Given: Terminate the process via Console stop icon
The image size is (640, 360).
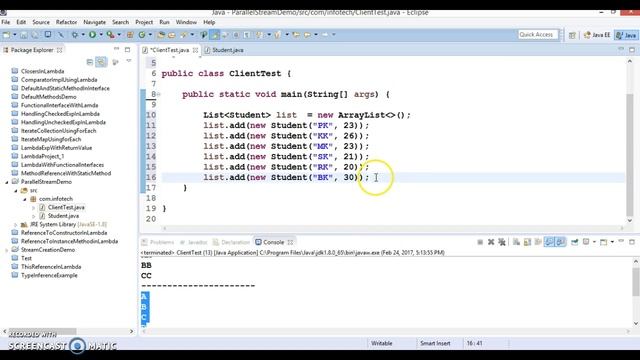Looking at the screenshot, I should 480,242.
